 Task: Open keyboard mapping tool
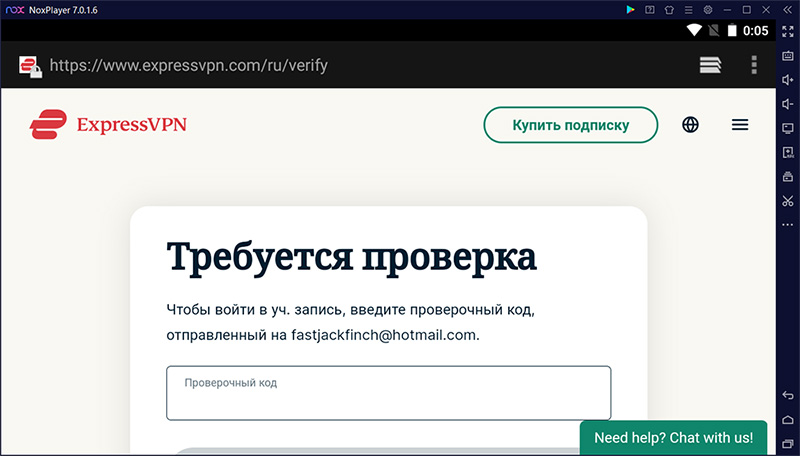tap(788, 56)
